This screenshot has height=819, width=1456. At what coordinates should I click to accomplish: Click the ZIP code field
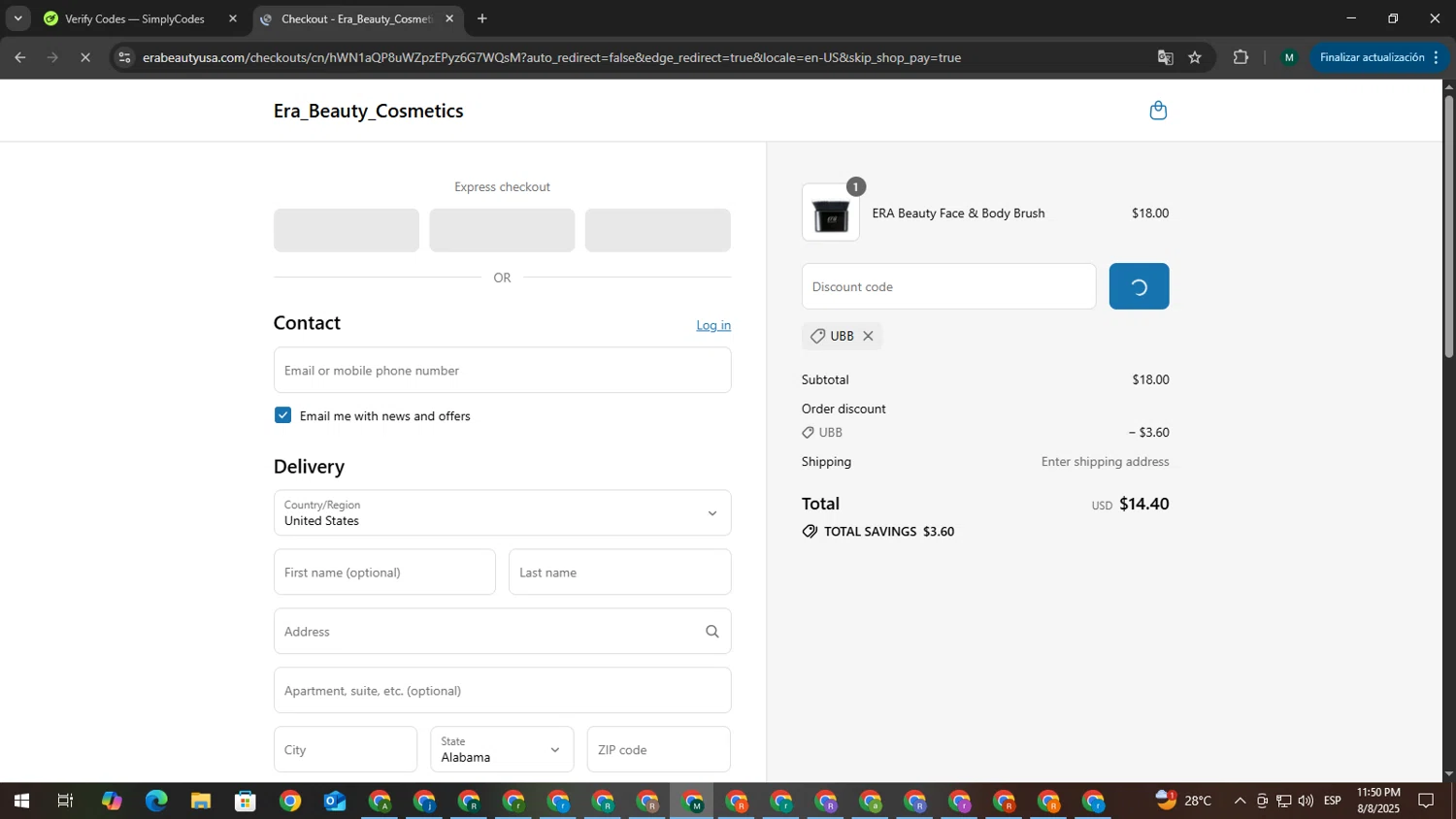click(658, 749)
